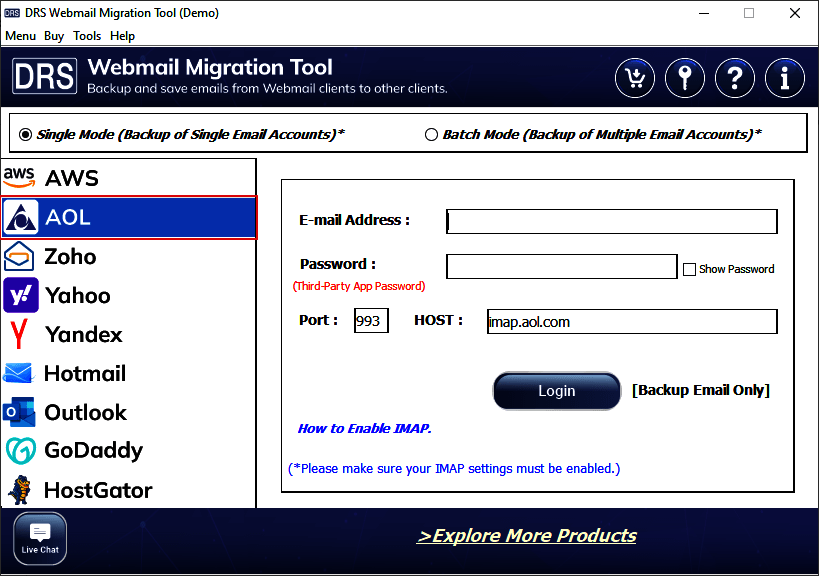Choose Zoho in the client list
819x576 pixels.
tap(128, 257)
